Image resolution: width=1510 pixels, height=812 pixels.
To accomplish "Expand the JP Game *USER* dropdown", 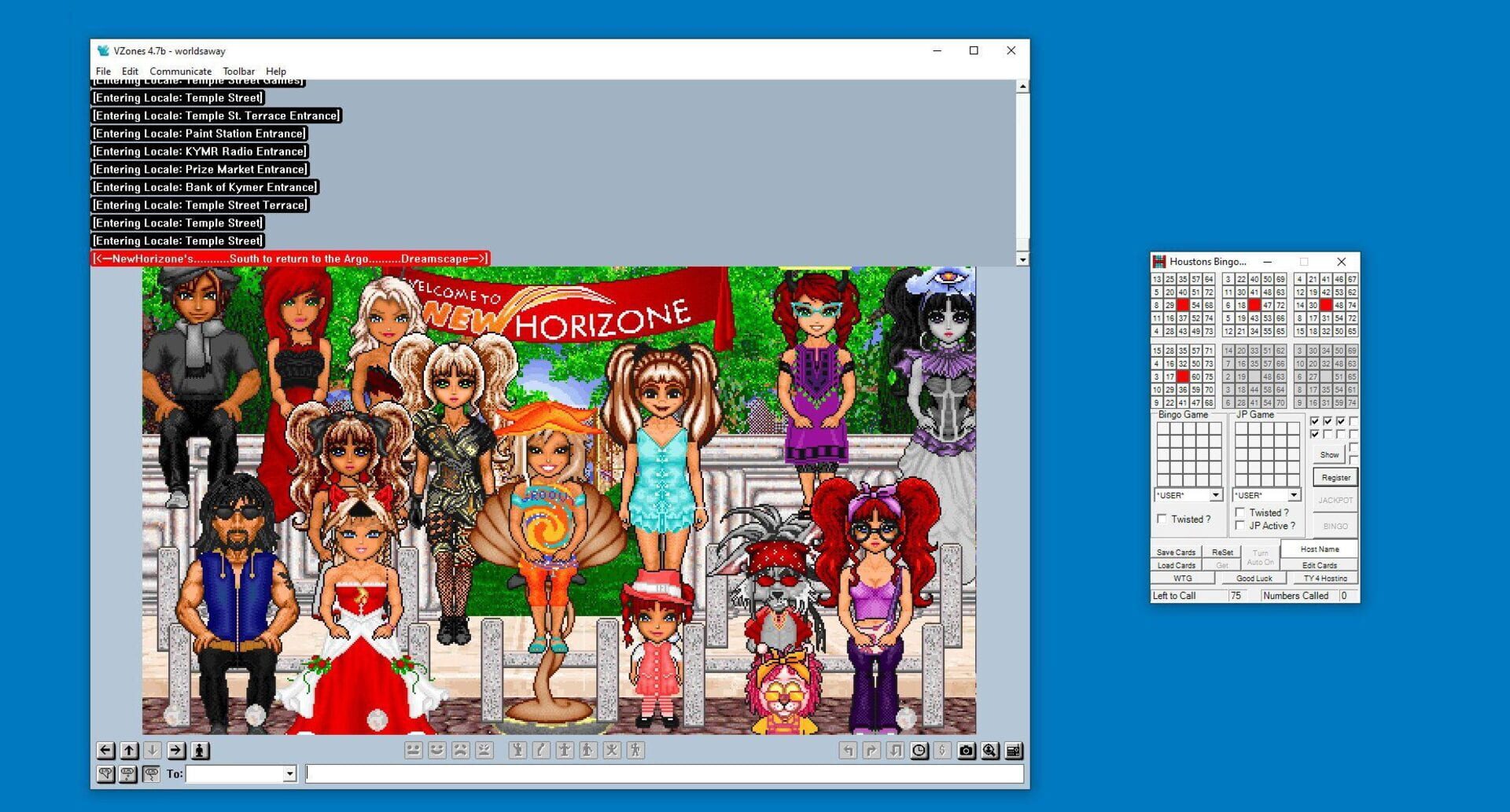I will pos(1293,495).
